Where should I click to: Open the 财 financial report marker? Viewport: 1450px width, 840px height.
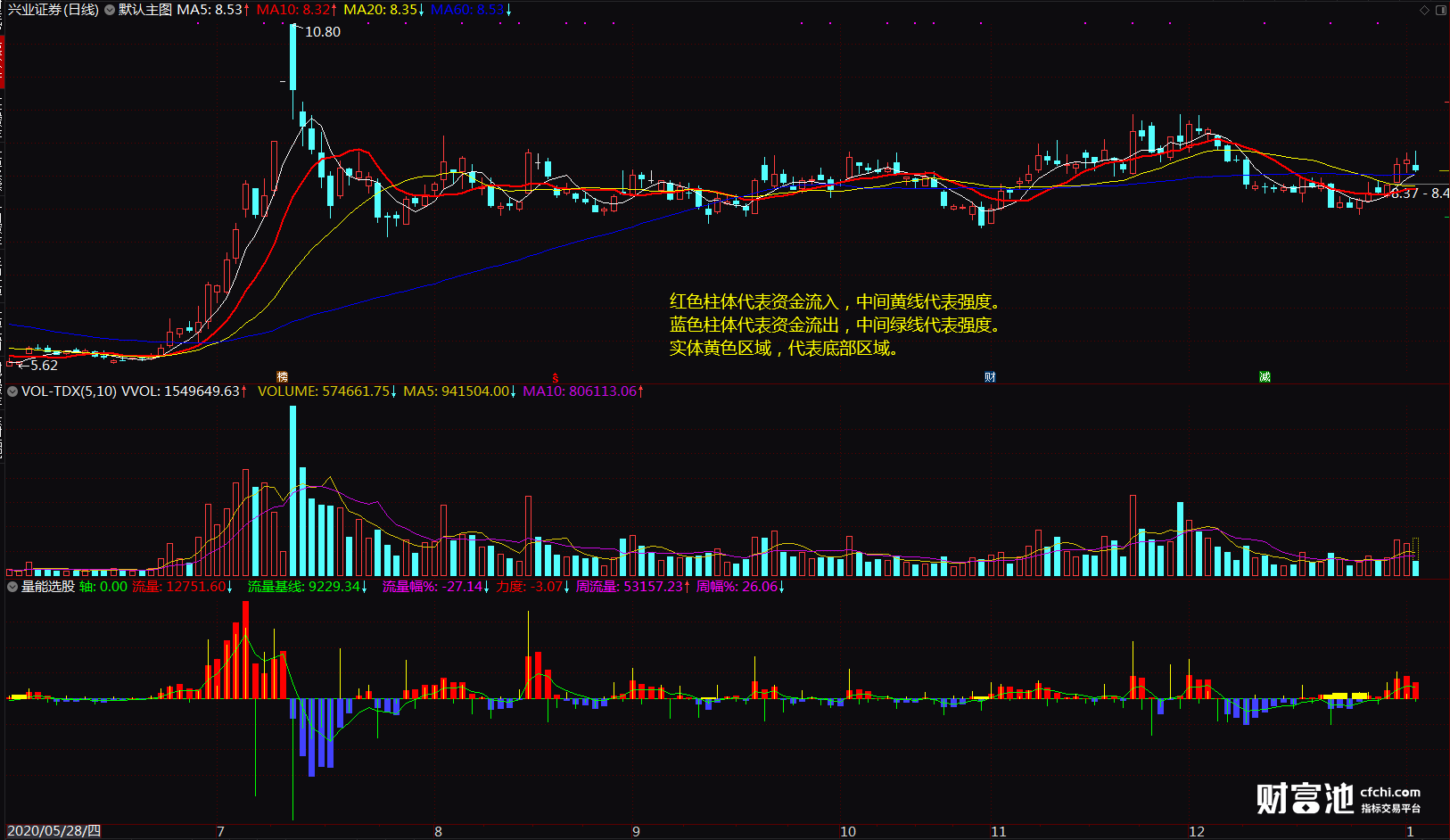pos(990,377)
